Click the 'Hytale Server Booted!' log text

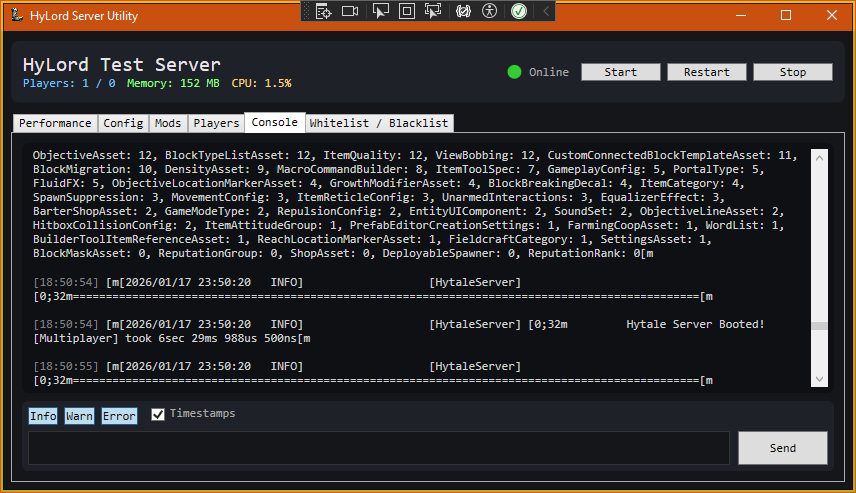pyautogui.click(x=695, y=324)
